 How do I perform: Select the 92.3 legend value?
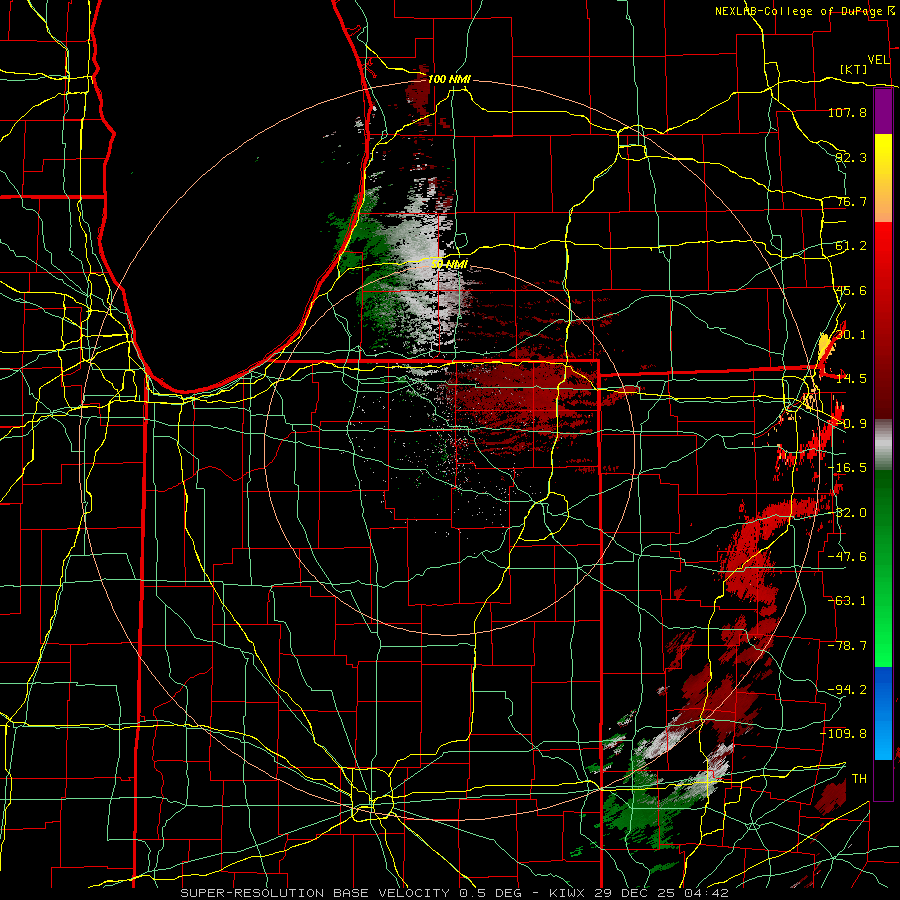(x=851, y=157)
